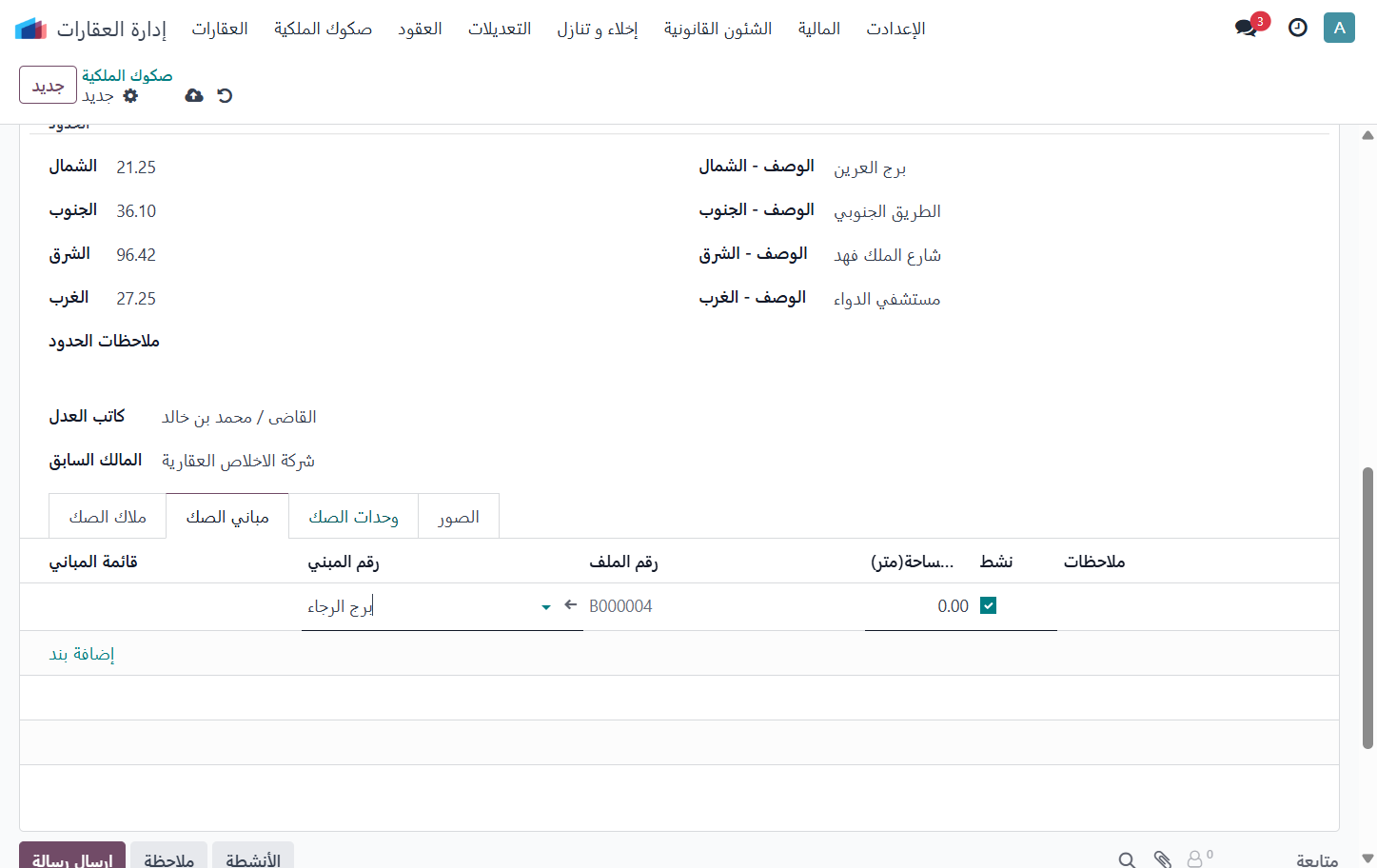
Task: Save record with cloud upload icon
Action: pyautogui.click(x=194, y=95)
